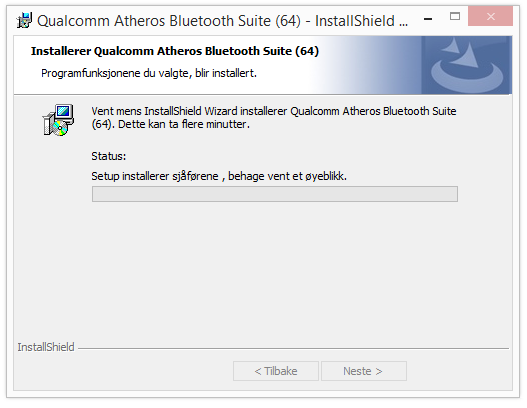The width and height of the screenshot is (527, 408).
Task: Click the 'Status:' label
Action: [x=109, y=156]
